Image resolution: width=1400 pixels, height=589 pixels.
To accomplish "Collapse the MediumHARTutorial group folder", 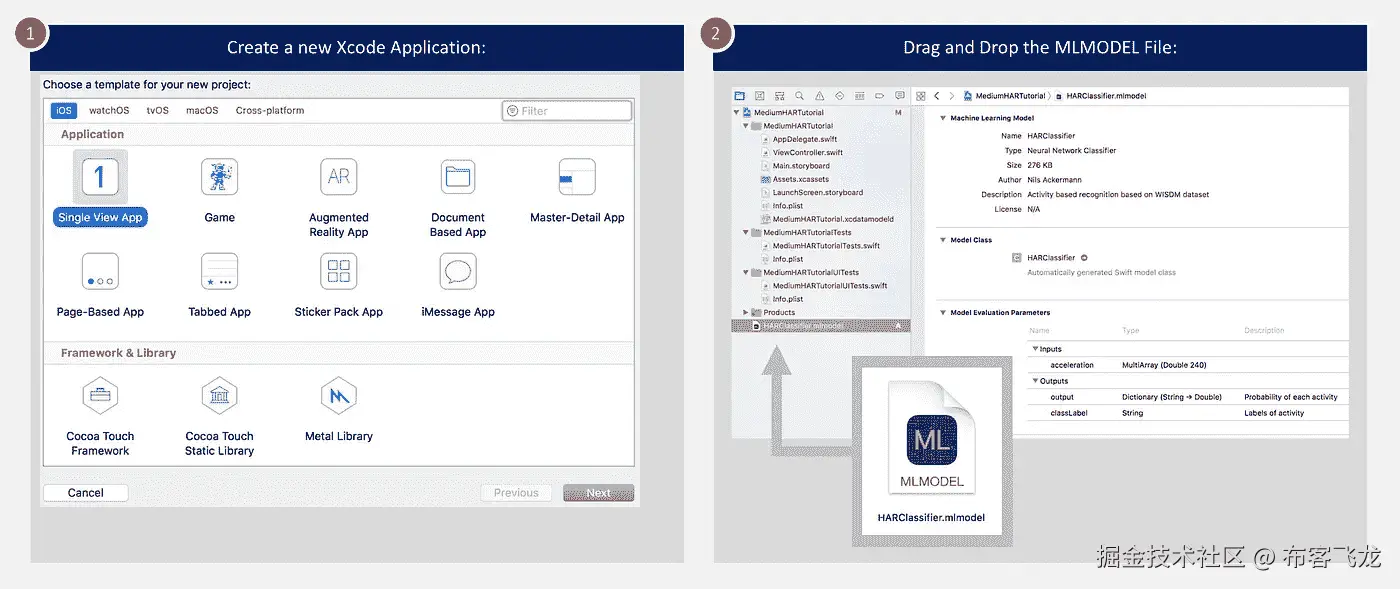I will 746,126.
